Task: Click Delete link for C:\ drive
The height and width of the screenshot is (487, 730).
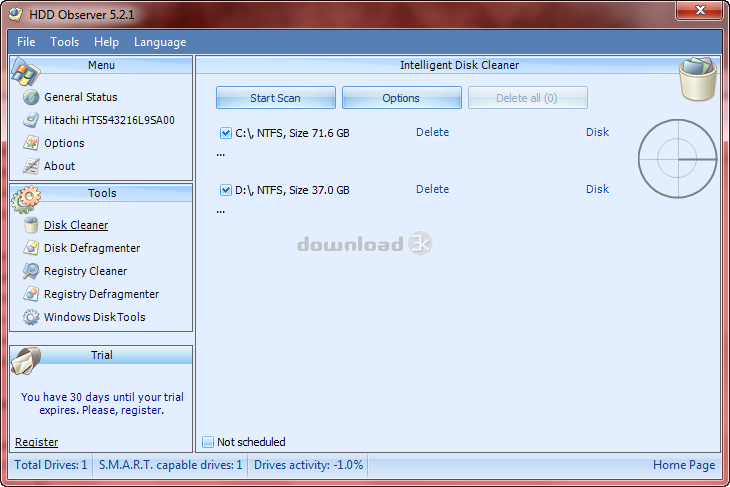Action: coord(433,132)
